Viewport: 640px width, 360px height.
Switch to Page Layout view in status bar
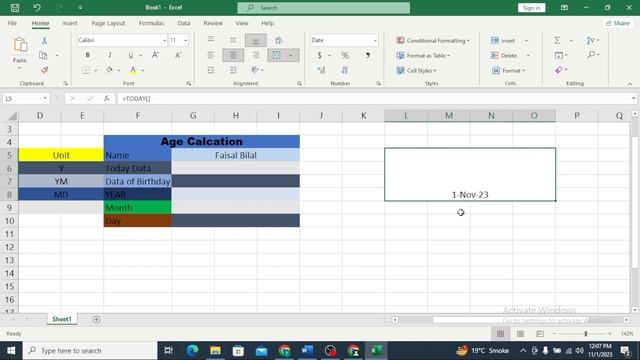coord(520,333)
